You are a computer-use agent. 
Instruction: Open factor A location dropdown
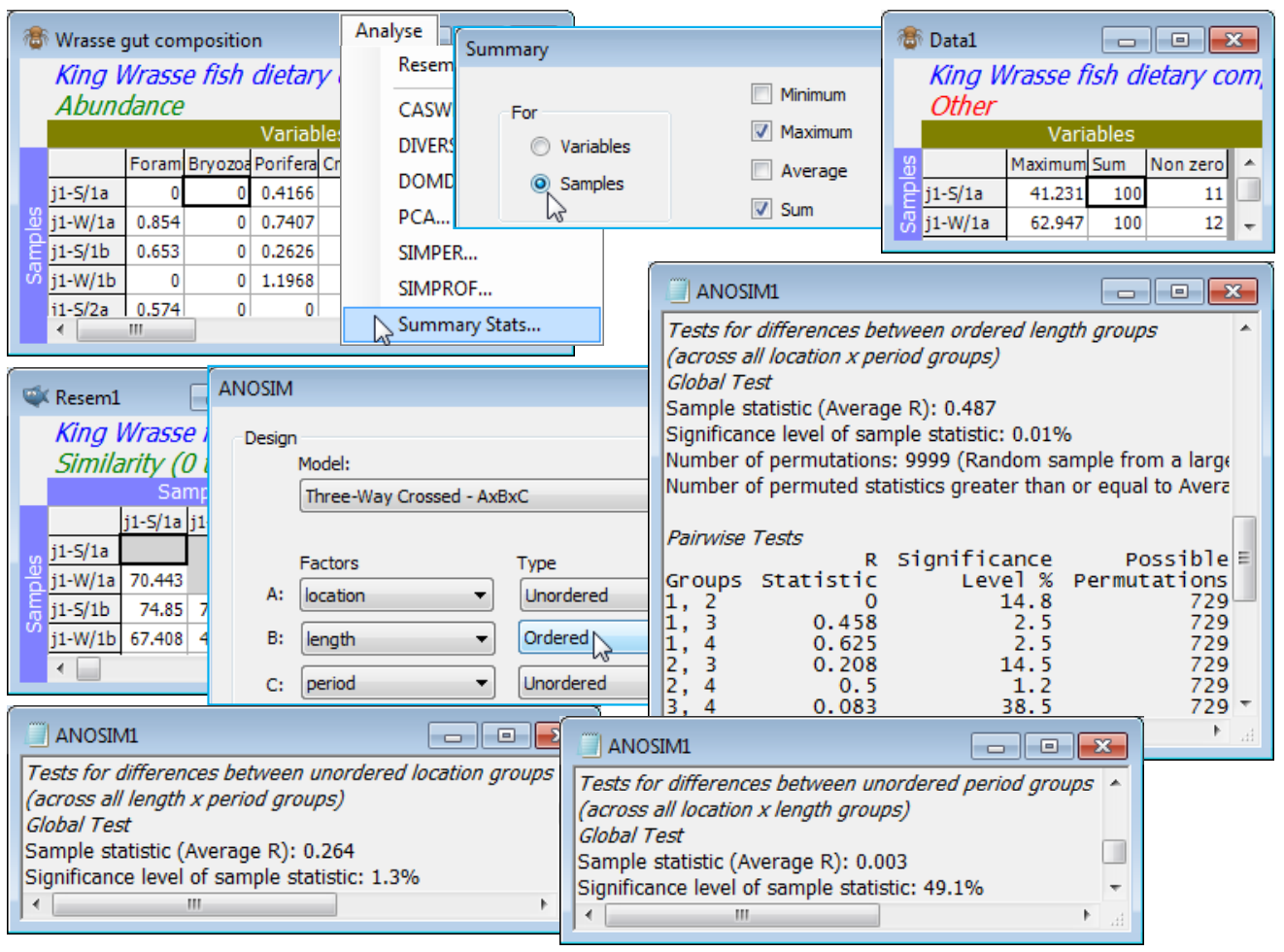click(x=396, y=595)
